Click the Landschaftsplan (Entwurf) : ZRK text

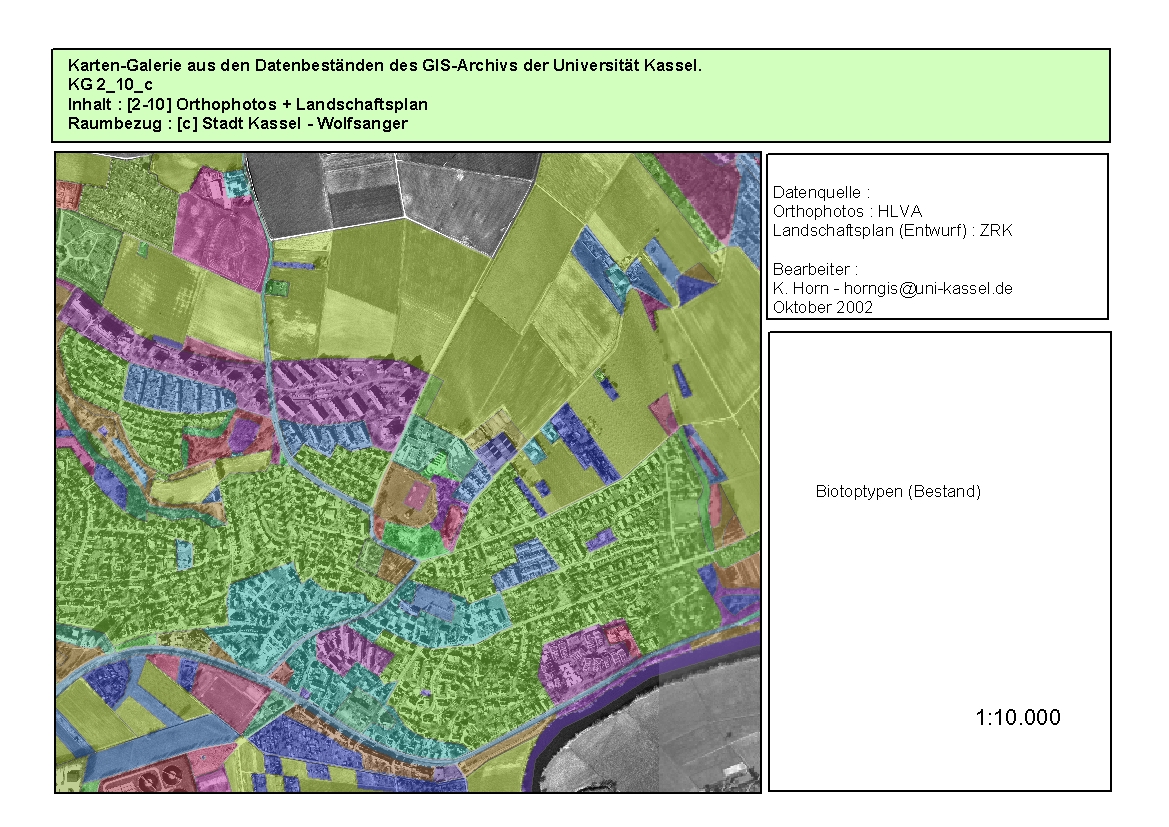click(x=893, y=231)
